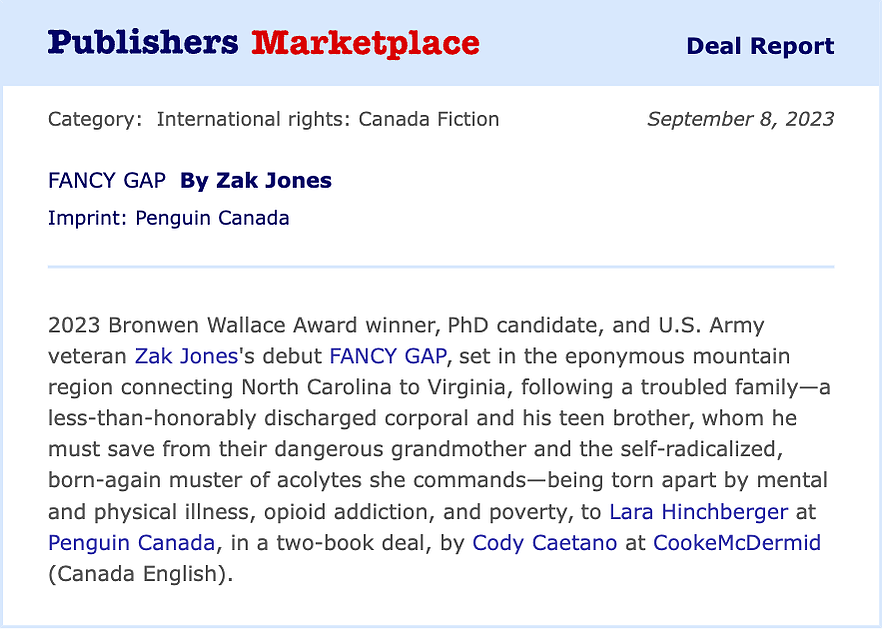Visit the CookeMcDermid agency link
The width and height of the screenshot is (882, 629).
coord(737,542)
